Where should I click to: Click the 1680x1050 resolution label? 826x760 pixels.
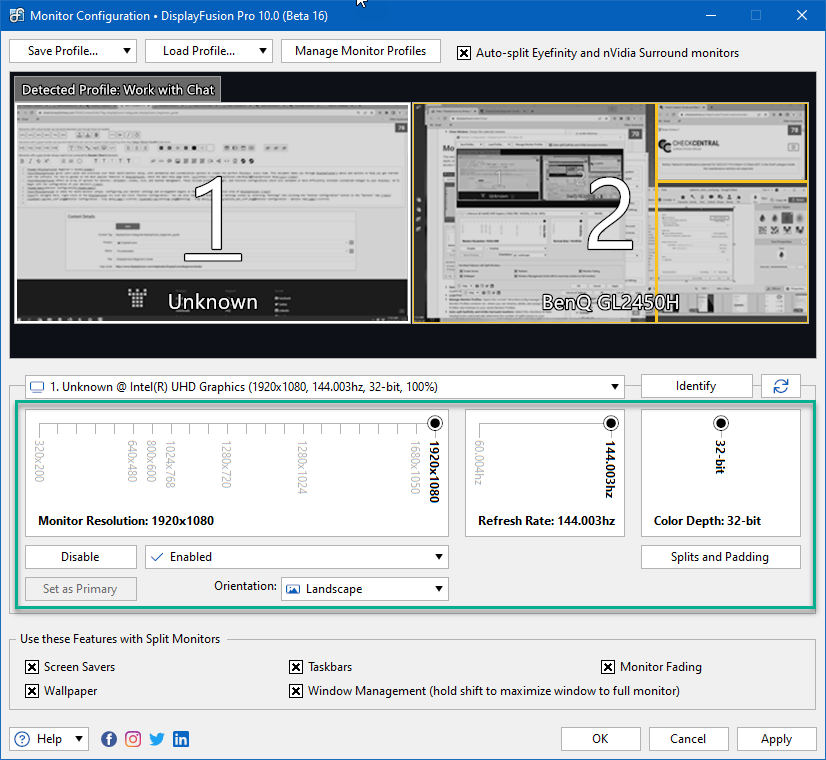point(415,468)
